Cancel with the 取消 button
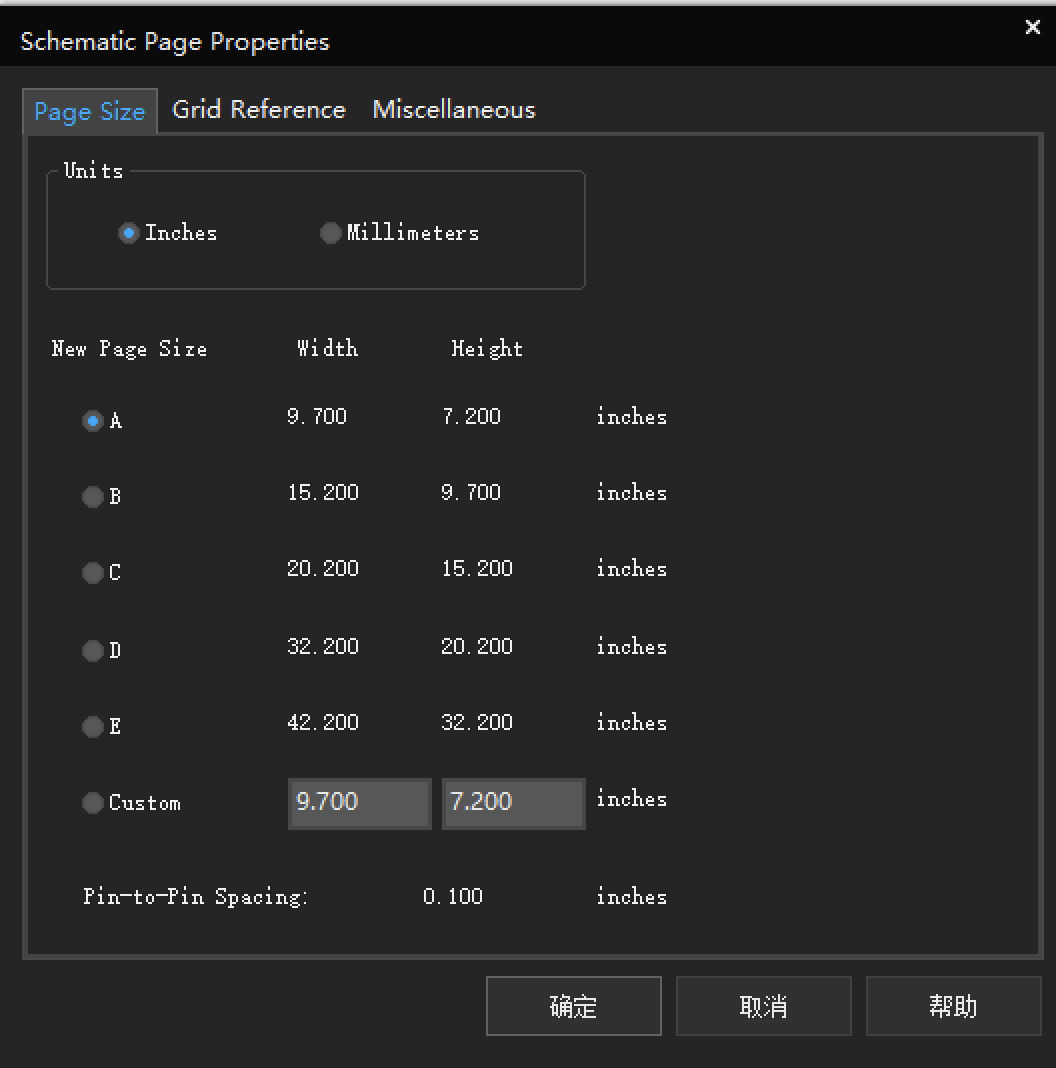The height and width of the screenshot is (1068, 1056). tap(764, 1005)
